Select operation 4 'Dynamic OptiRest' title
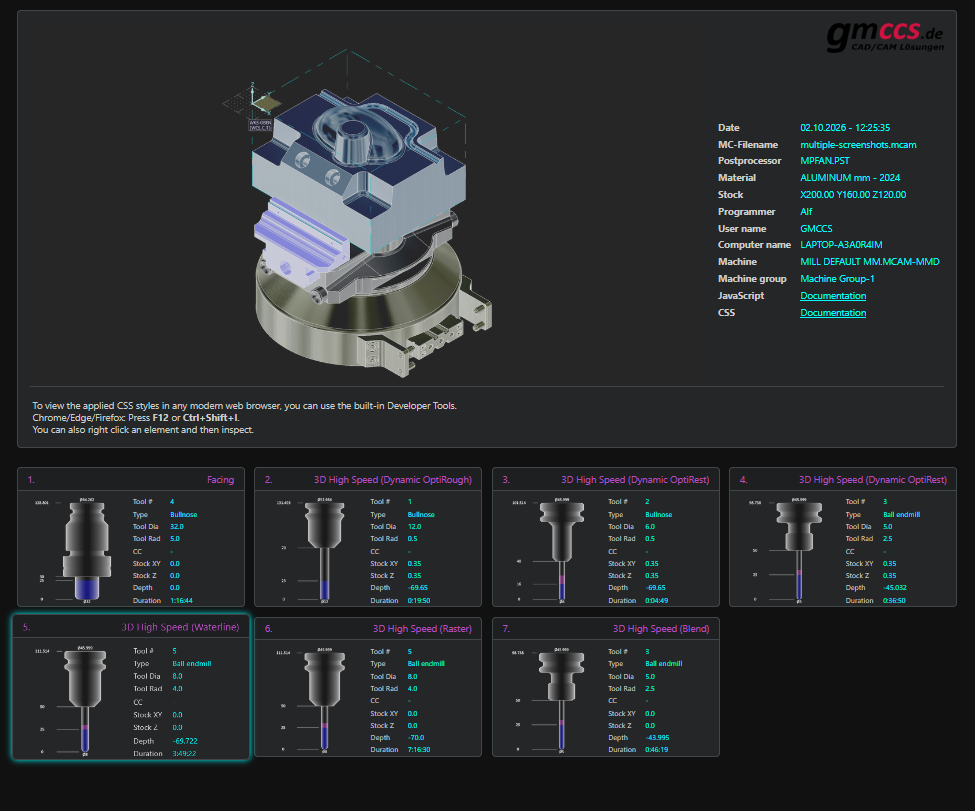The width and height of the screenshot is (975, 811). (872, 480)
